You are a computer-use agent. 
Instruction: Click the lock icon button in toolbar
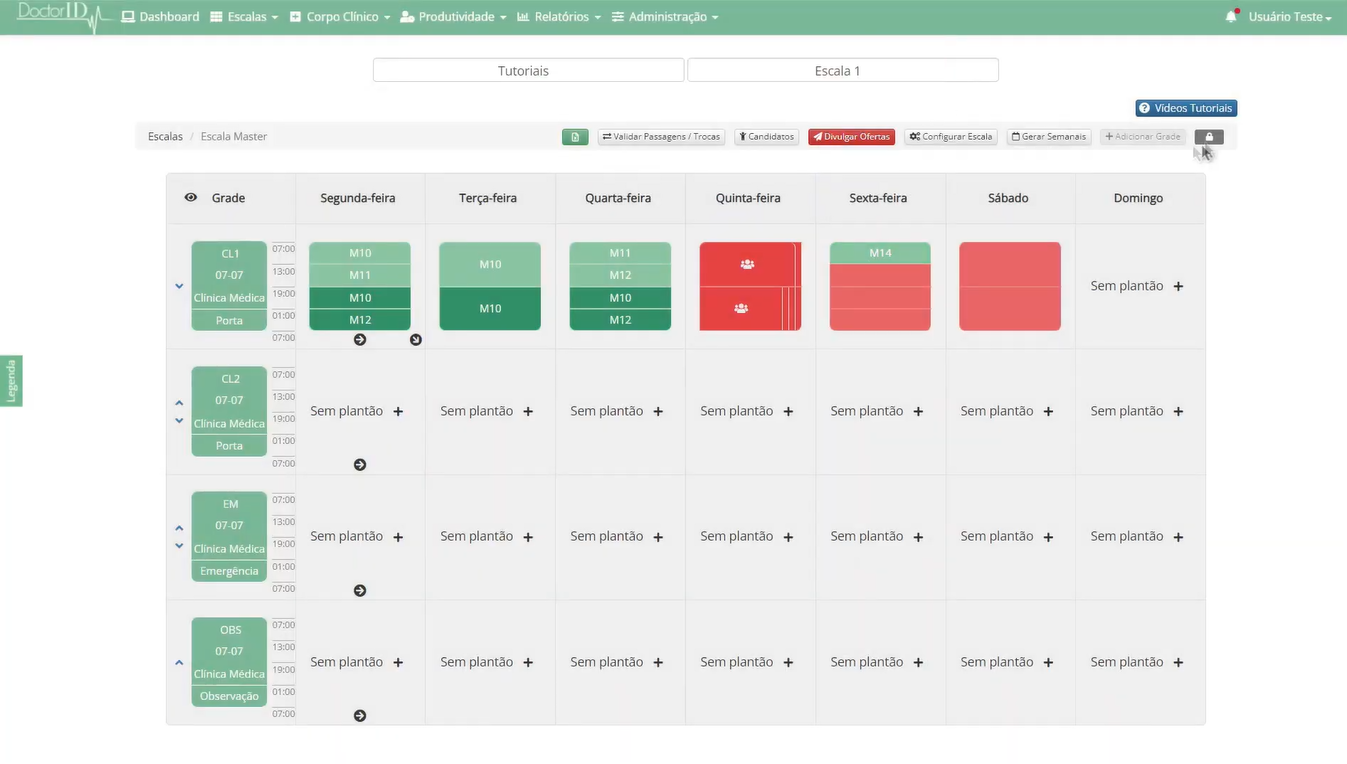coord(1209,137)
